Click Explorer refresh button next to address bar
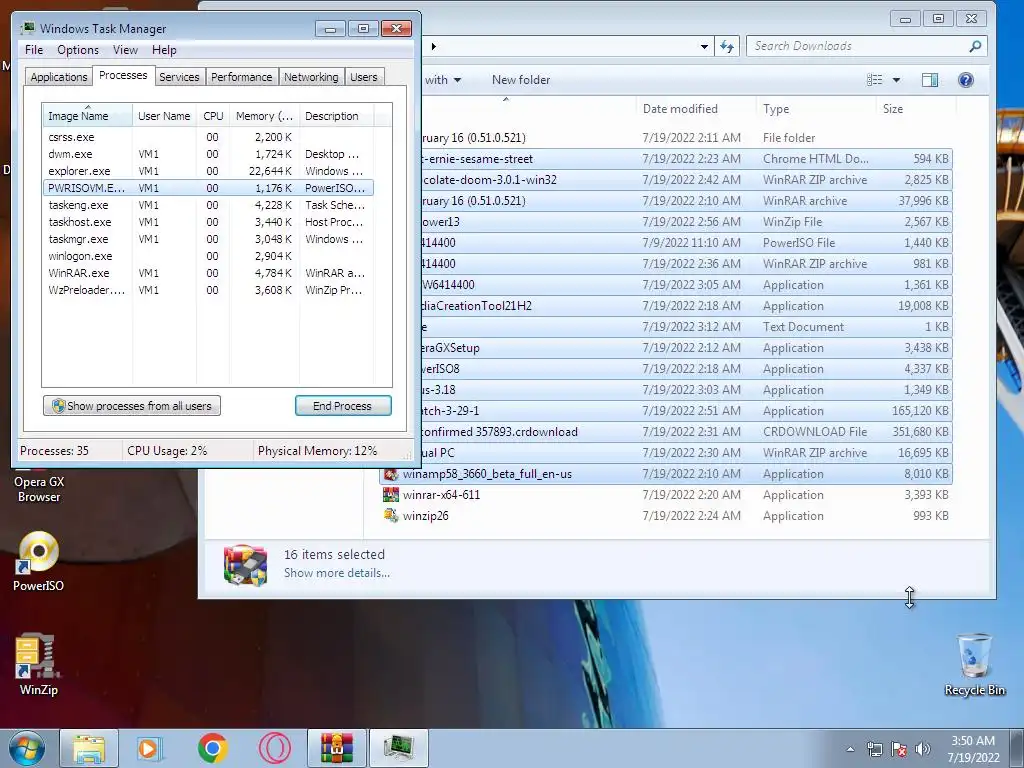Screen dimensions: 1024x768 [x=727, y=46]
